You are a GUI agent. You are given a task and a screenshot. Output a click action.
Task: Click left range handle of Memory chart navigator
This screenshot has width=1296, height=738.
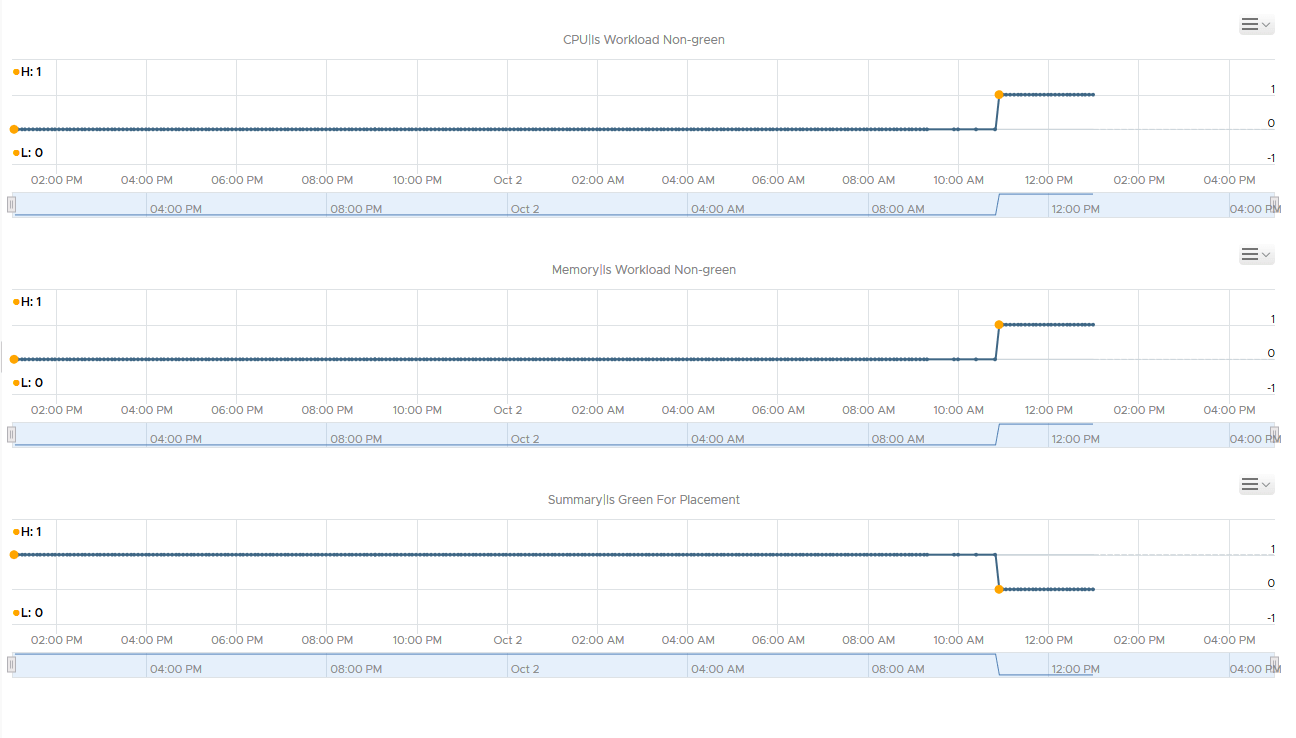pyautogui.click(x=11, y=434)
